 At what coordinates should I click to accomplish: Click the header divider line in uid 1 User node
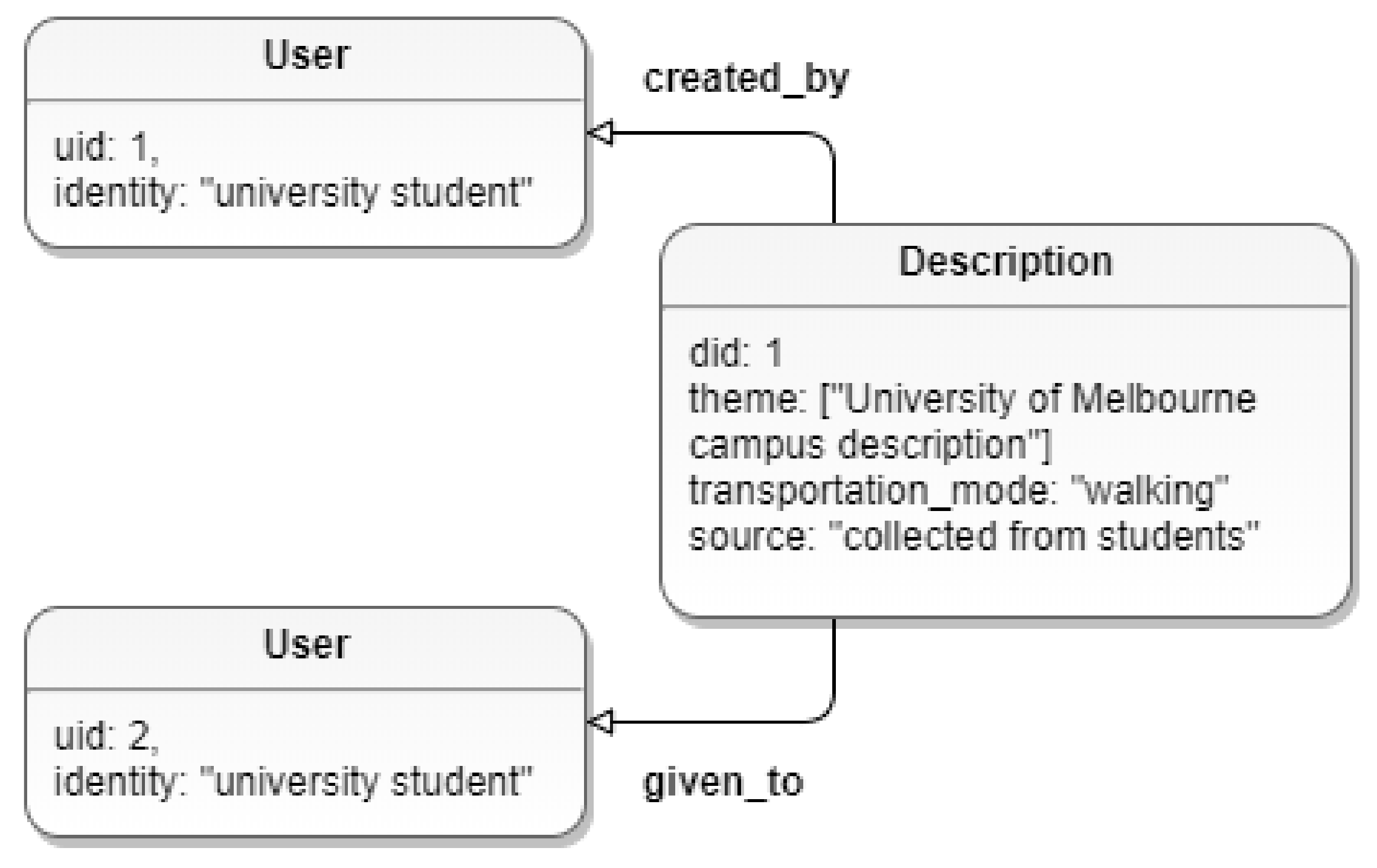point(306,100)
